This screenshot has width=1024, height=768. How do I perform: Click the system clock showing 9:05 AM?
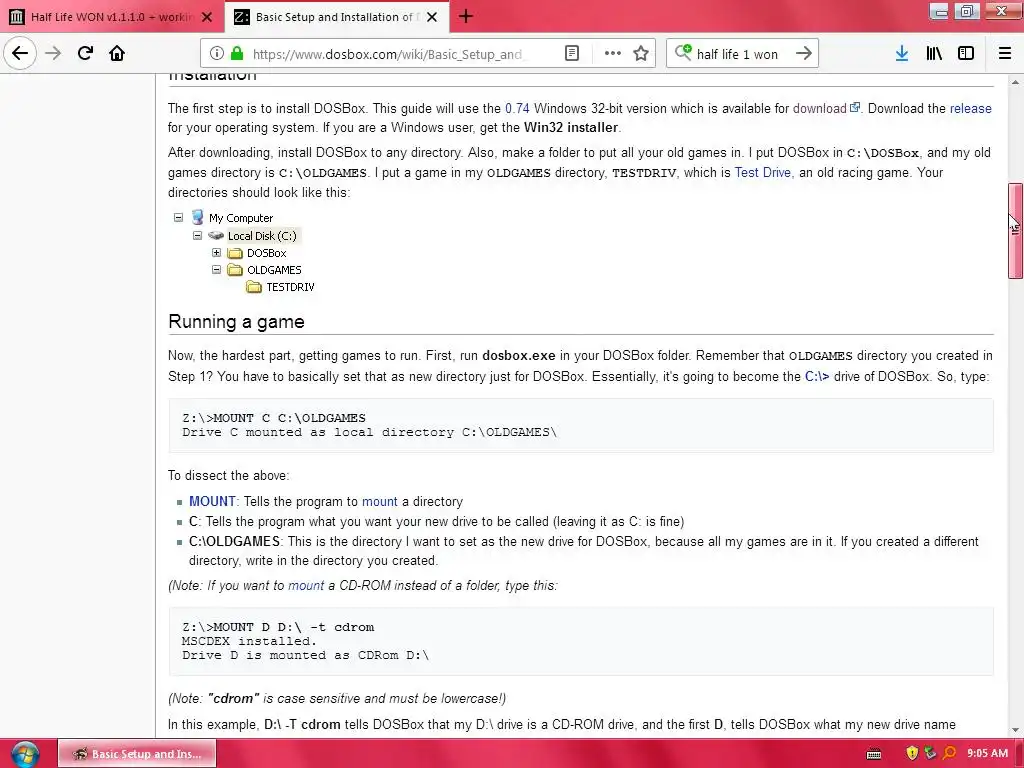click(987, 754)
